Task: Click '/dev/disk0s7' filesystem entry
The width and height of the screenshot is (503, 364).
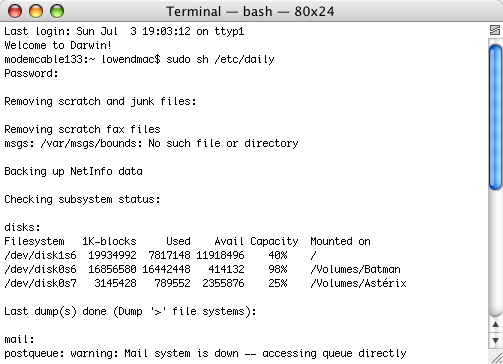Action: pos(40,283)
